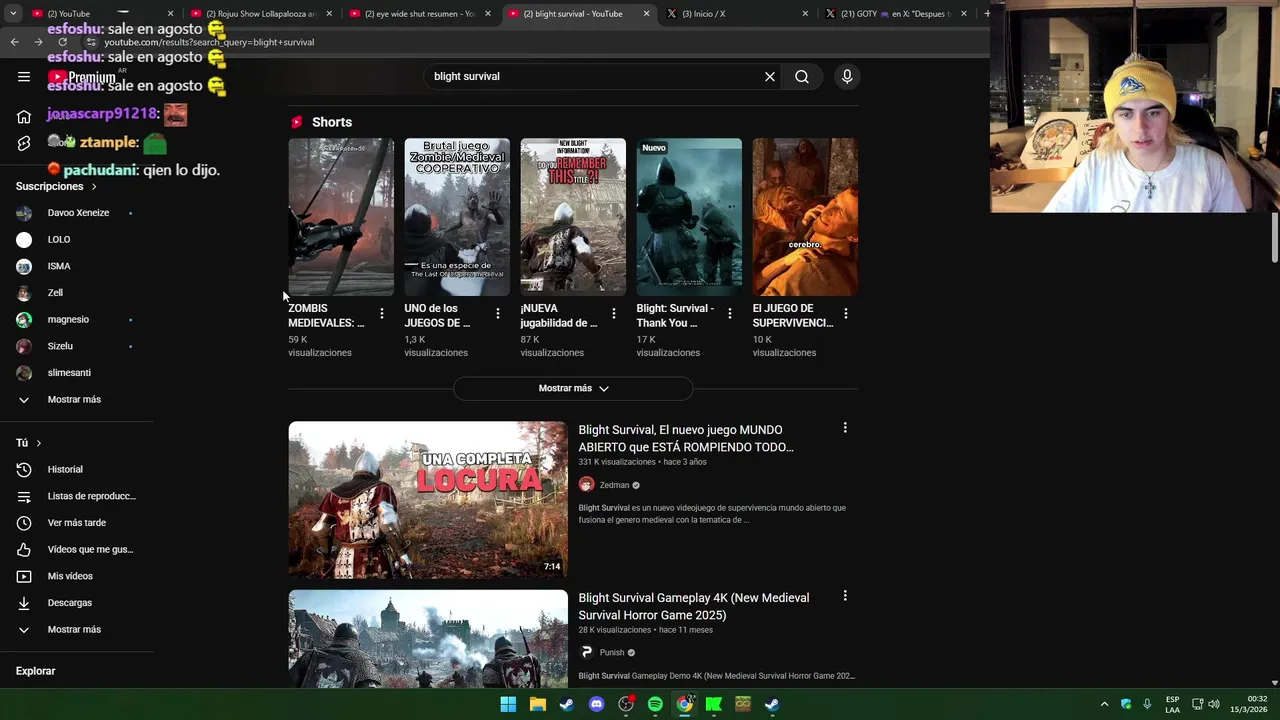Open Davoo Xeneize subscription channel
This screenshot has height=720, width=1280.
point(76,212)
